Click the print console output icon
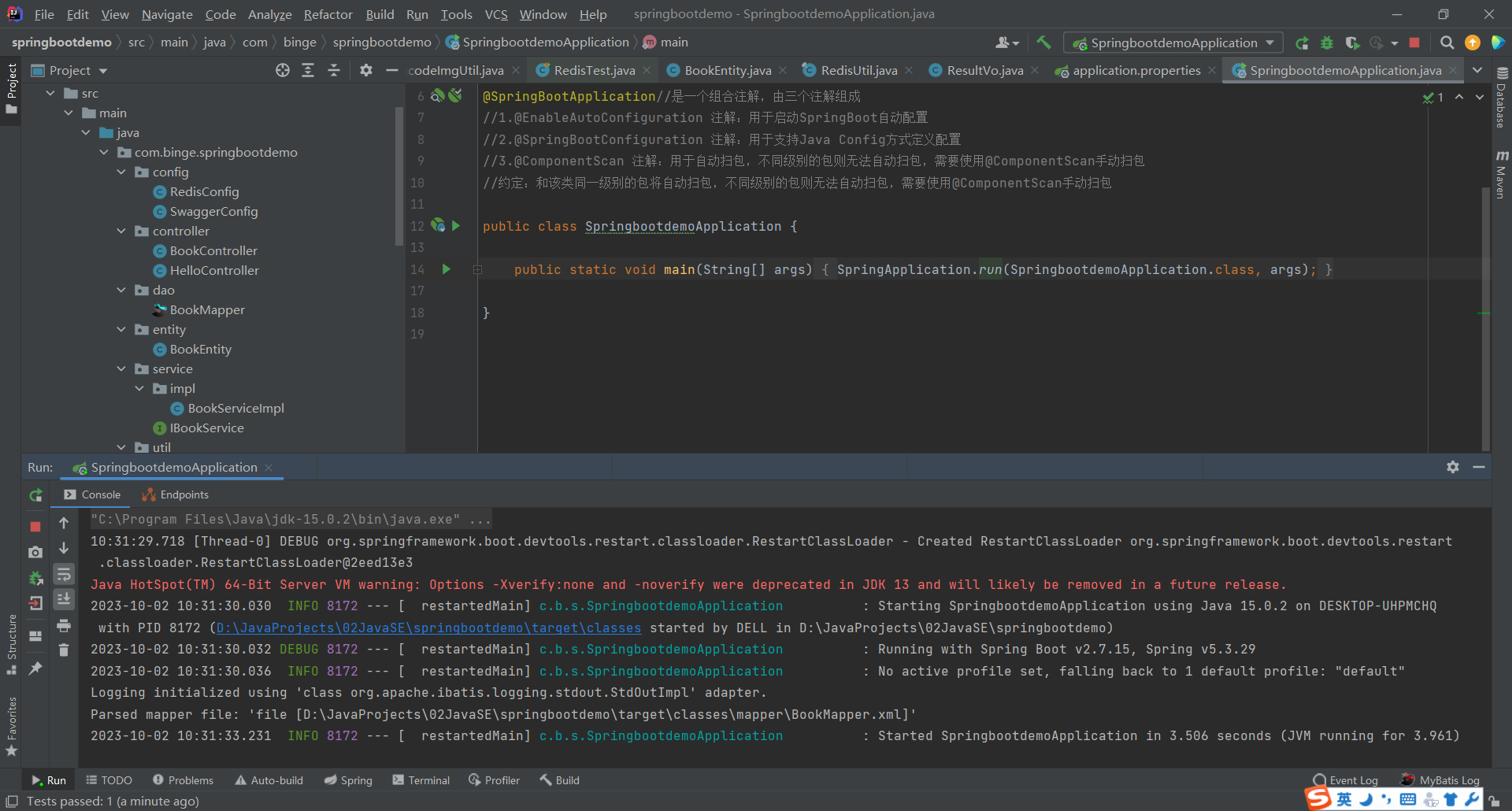Viewport: 1512px width, 811px height. (64, 625)
